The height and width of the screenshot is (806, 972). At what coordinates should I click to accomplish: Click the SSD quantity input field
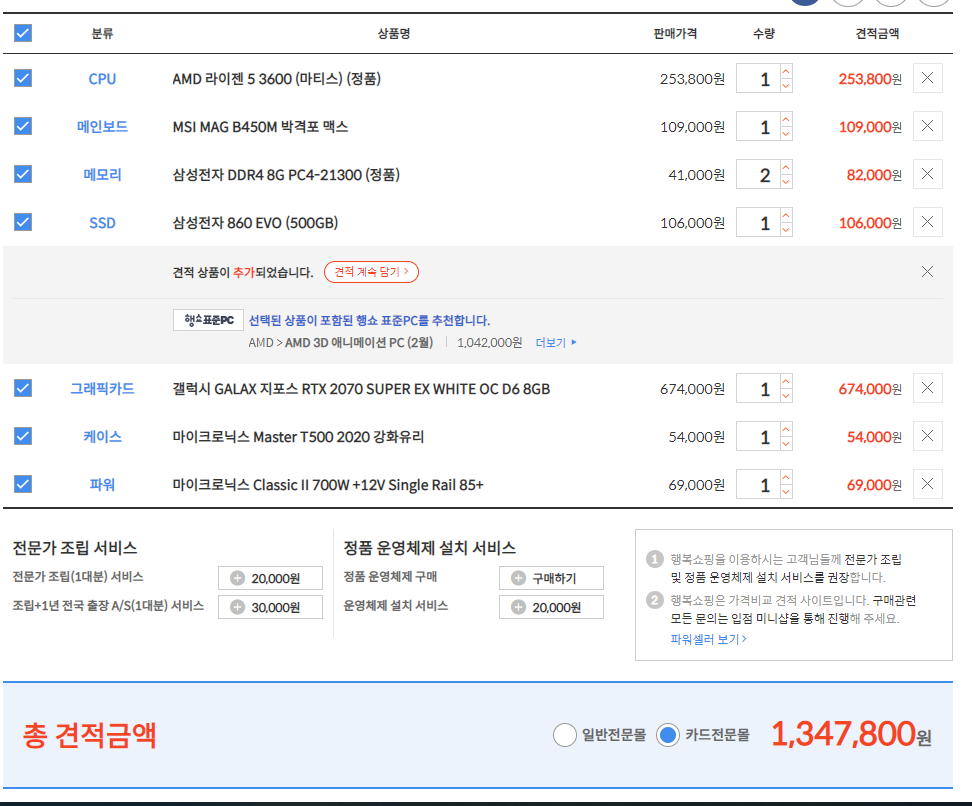[760, 222]
